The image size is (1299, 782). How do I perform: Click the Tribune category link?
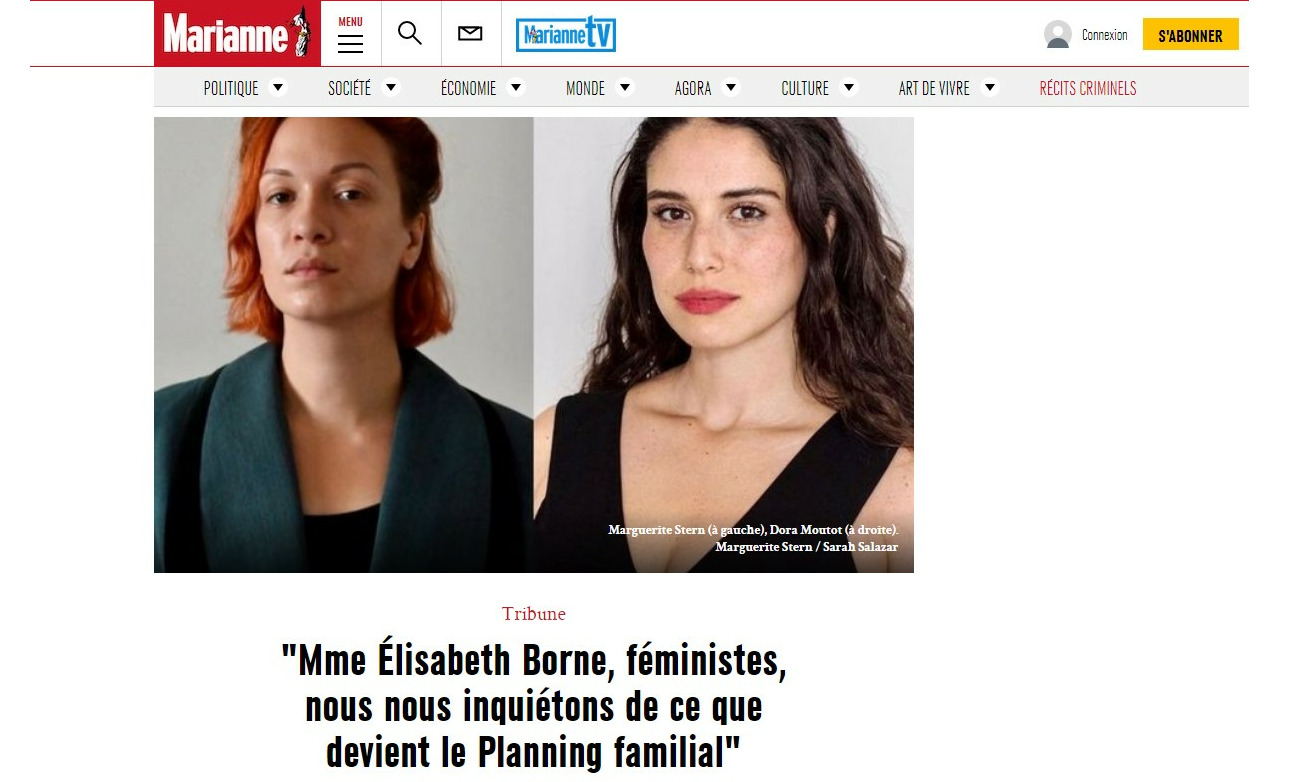pos(534,614)
